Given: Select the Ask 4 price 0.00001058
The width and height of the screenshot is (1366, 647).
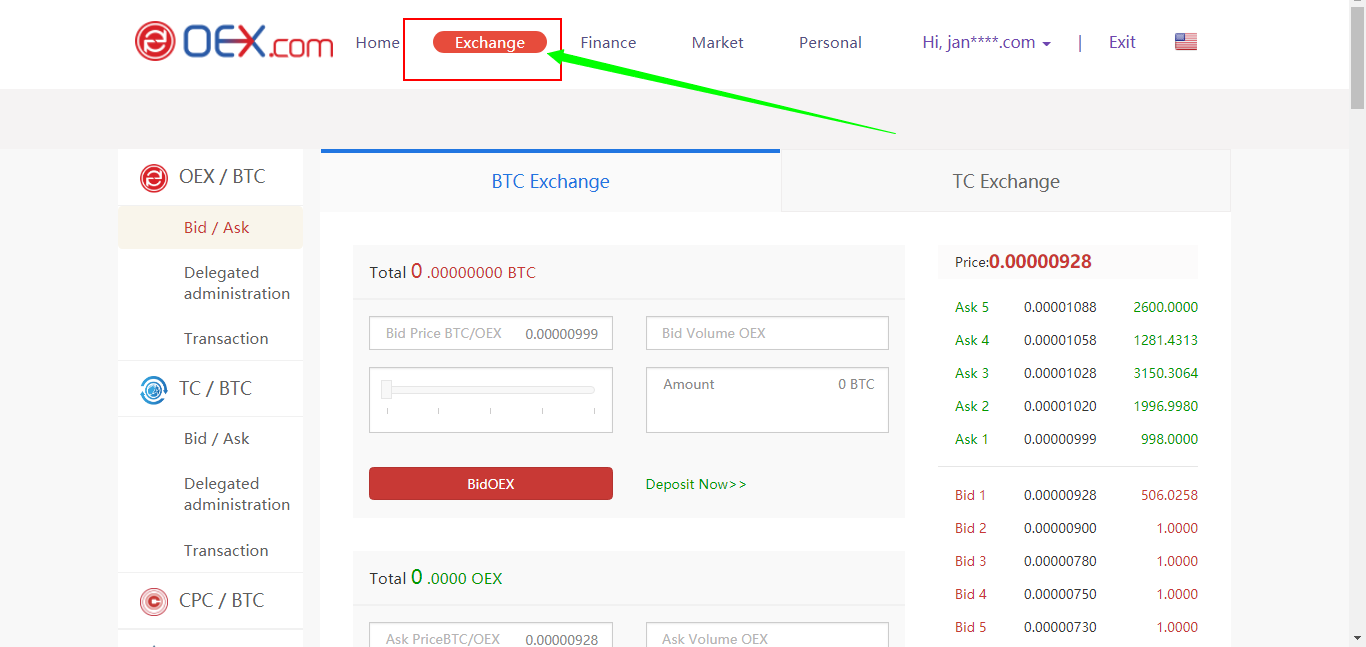Looking at the screenshot, I should click(1060, 340).
